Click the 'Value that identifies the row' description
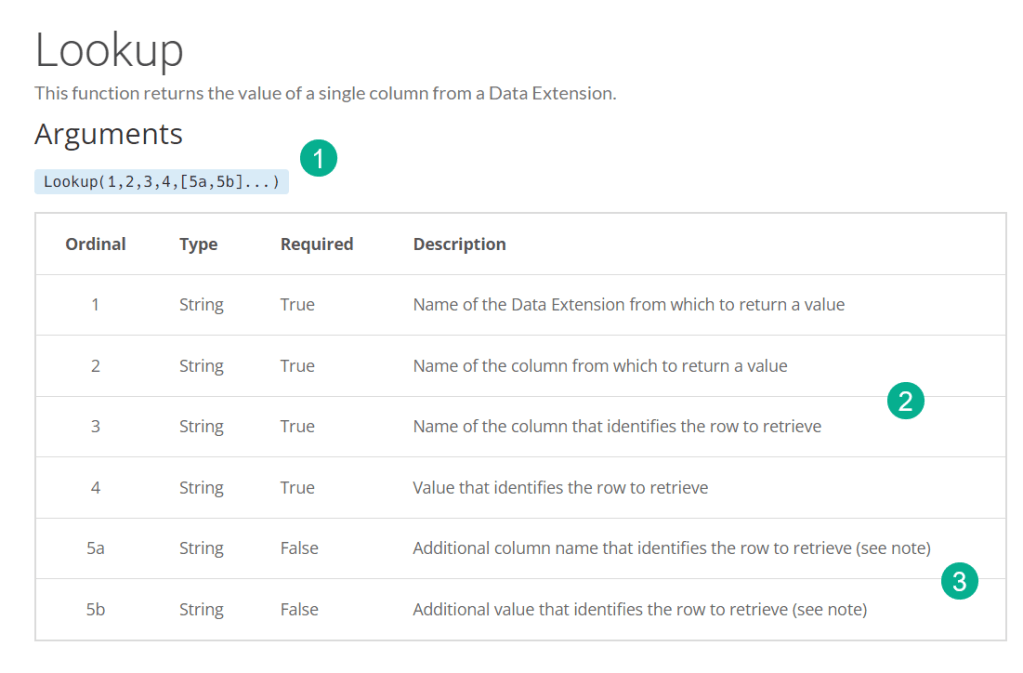The width and height of the screenshot is (1023, 673). 560,488
